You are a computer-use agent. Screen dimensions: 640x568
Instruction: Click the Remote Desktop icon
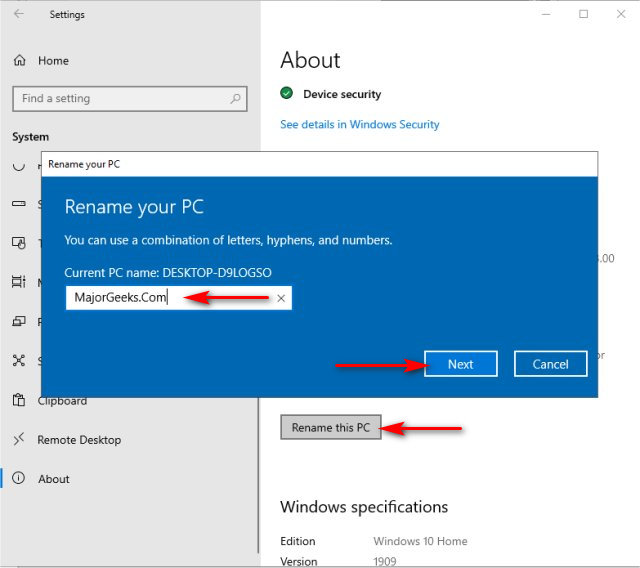point(19,439)
